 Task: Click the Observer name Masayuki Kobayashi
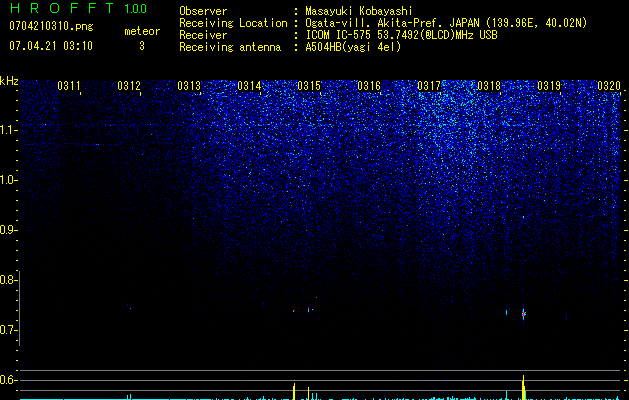point(359,11)
